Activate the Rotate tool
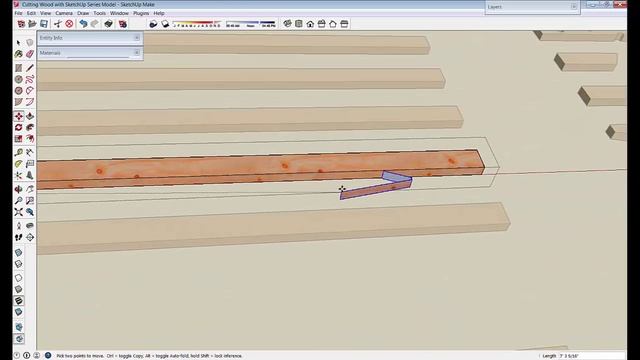Screen dimensions: 640x360 tap(18, 128)
